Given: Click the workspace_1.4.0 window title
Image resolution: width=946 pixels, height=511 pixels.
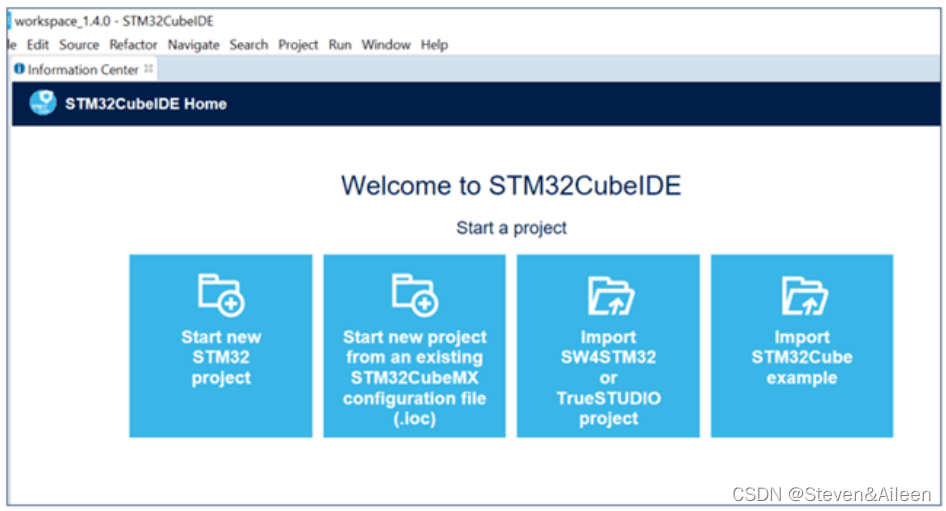Looking at the screenshot, I should 114,21.
